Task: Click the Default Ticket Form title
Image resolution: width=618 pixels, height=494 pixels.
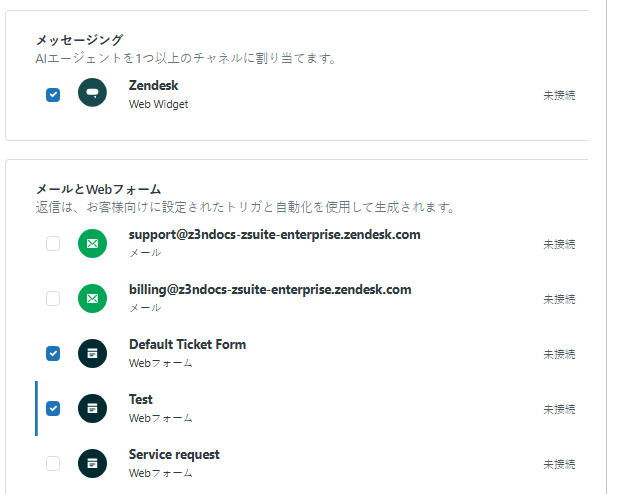Action: coord(187,345)
